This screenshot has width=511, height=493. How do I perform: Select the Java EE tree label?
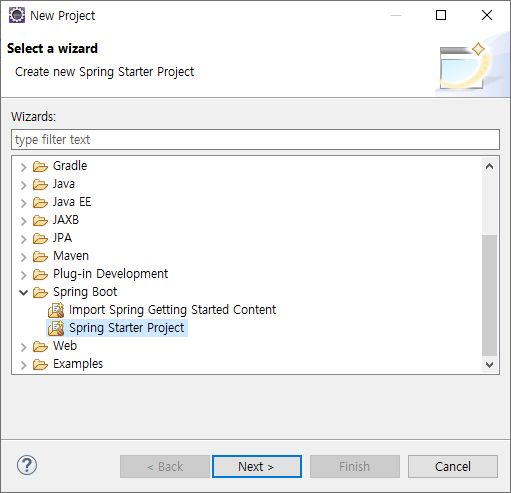72,202
